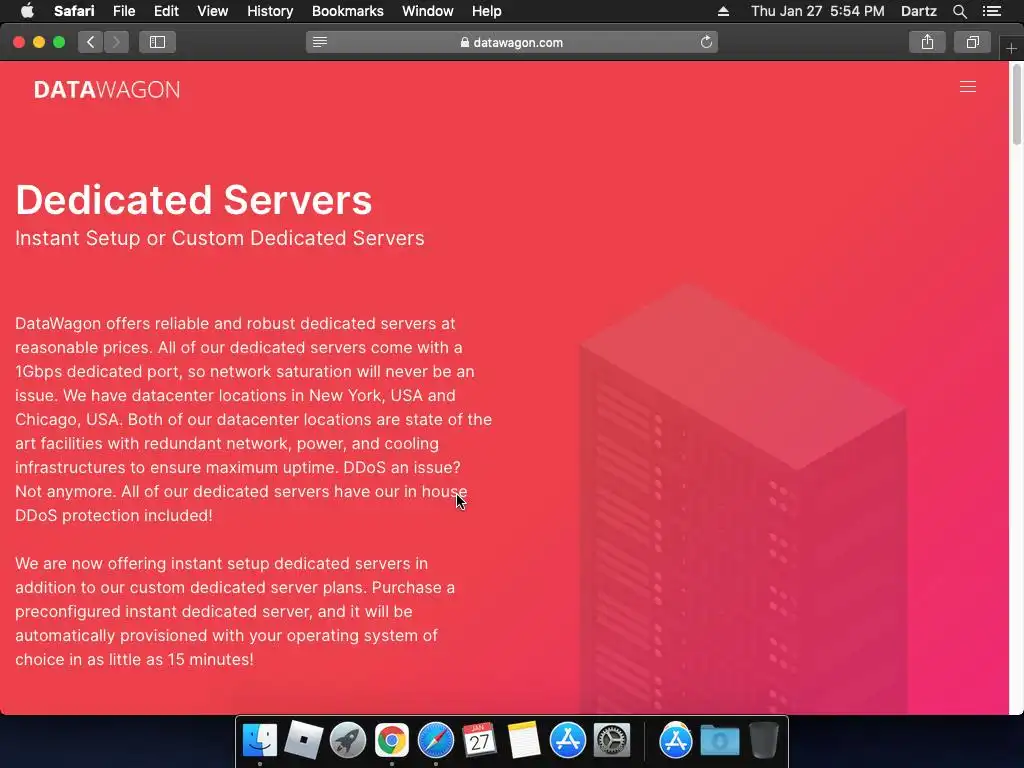Image resolution: width=1024 pixels, height=768 pixels.
Task: Add a new tab with plus button
Action: [x=1011, y=48]
